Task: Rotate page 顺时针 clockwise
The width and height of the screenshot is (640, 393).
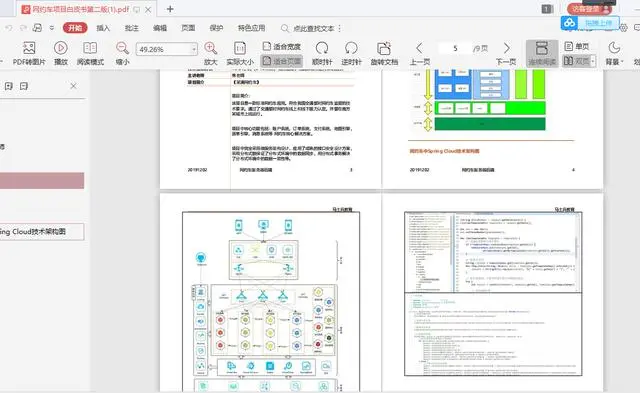Action: click(x=322, y=53)
